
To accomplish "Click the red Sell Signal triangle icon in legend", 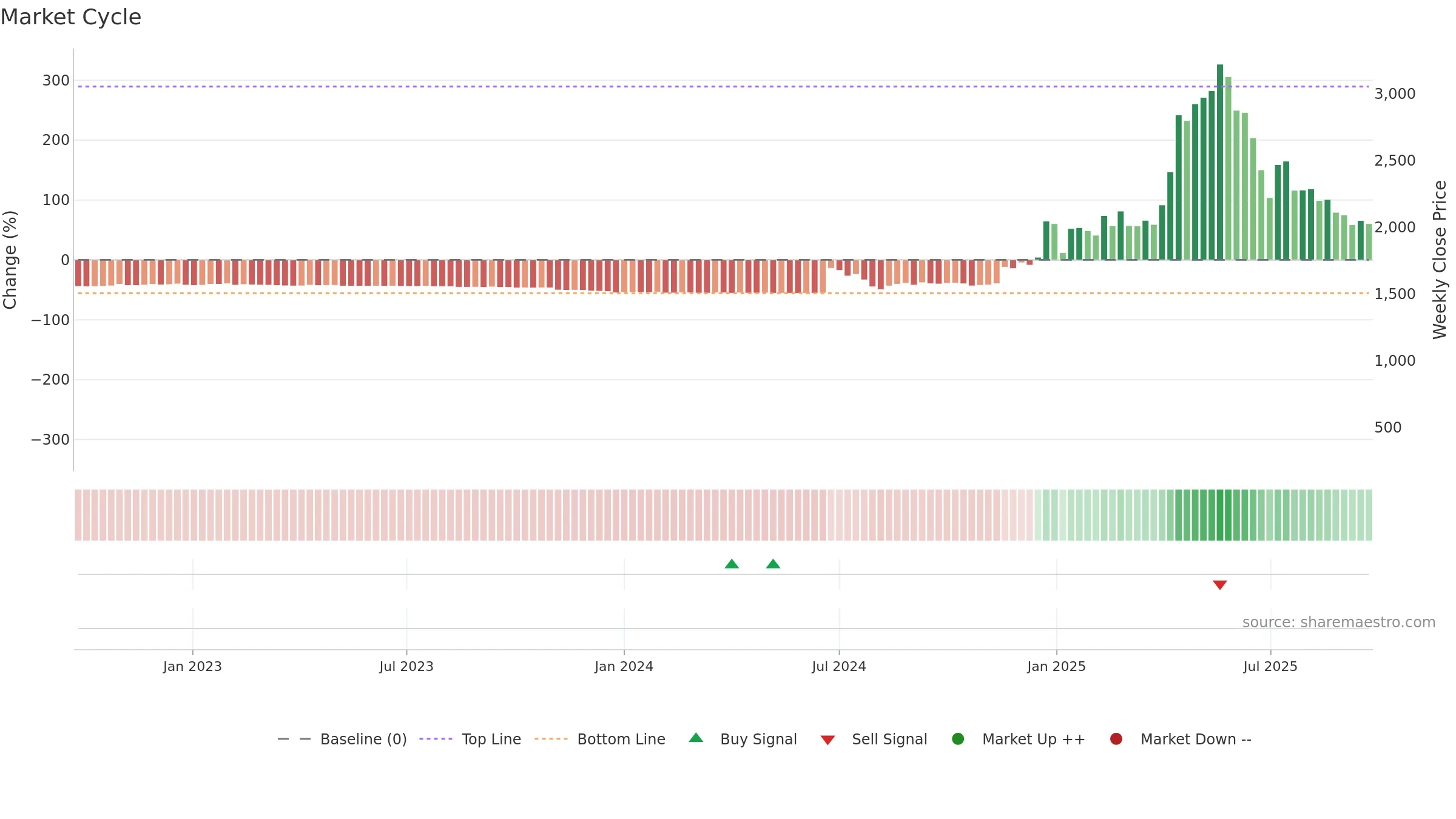I will click(x=827, y=740).
